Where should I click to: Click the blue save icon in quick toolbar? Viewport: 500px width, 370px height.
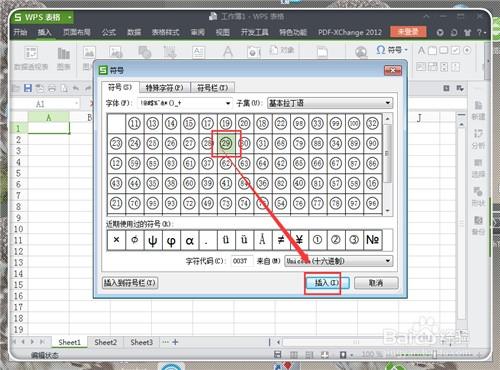(28, 88)
